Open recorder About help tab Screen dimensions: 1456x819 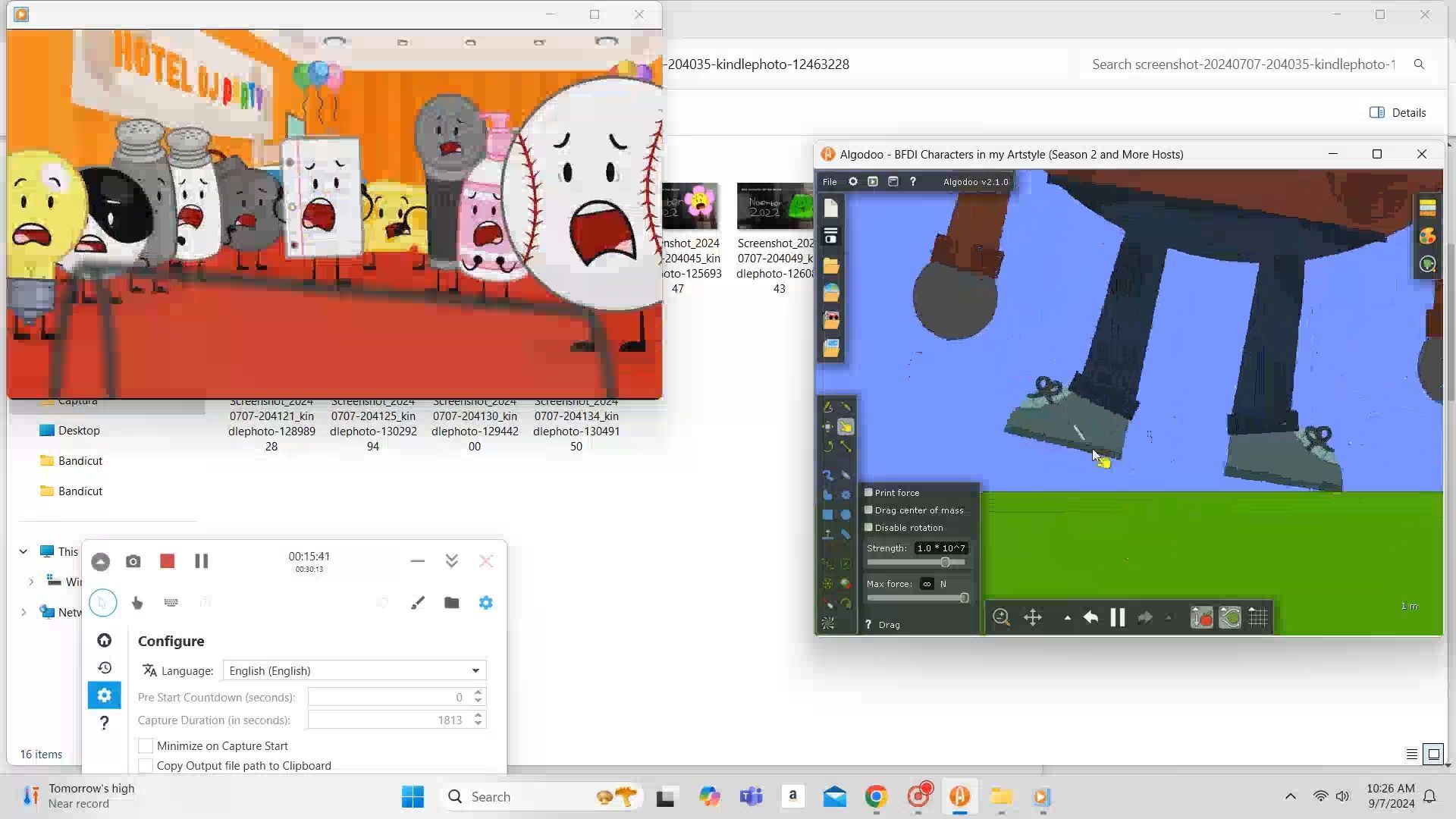click(104, 723)
